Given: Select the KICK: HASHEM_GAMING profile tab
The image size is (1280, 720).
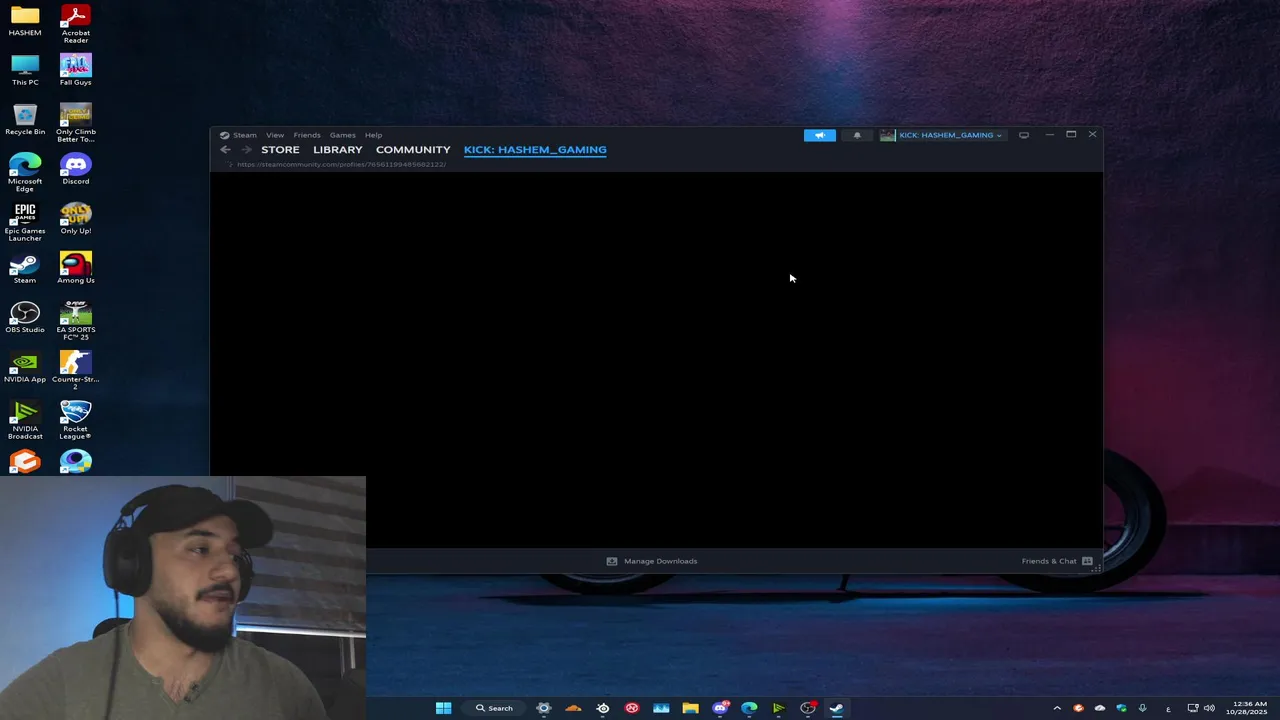Looking at the screenshot, I should click(x=535, y=150).
